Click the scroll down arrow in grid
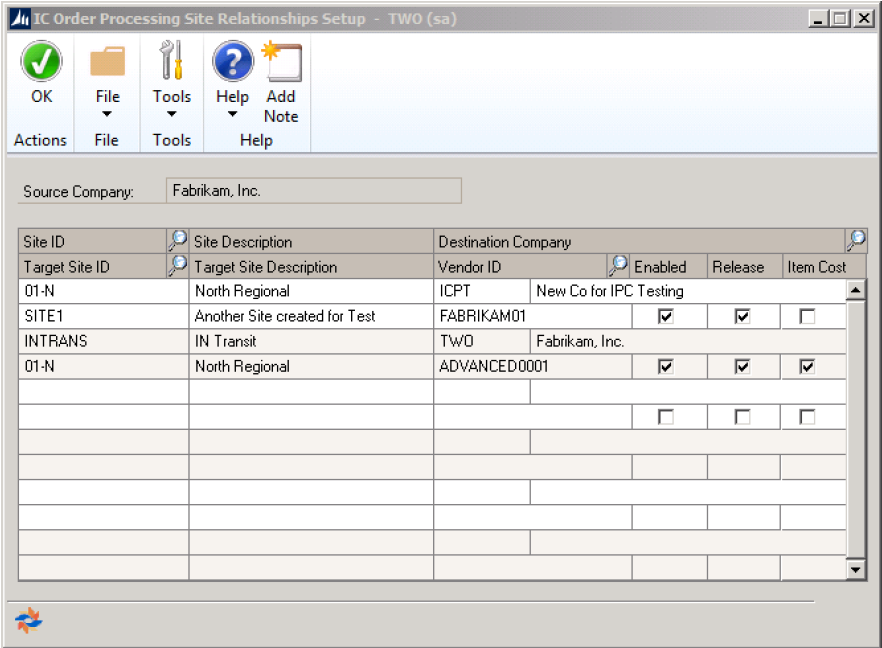The height and width of the screenshot is (648, 882). tap(856, 569)
